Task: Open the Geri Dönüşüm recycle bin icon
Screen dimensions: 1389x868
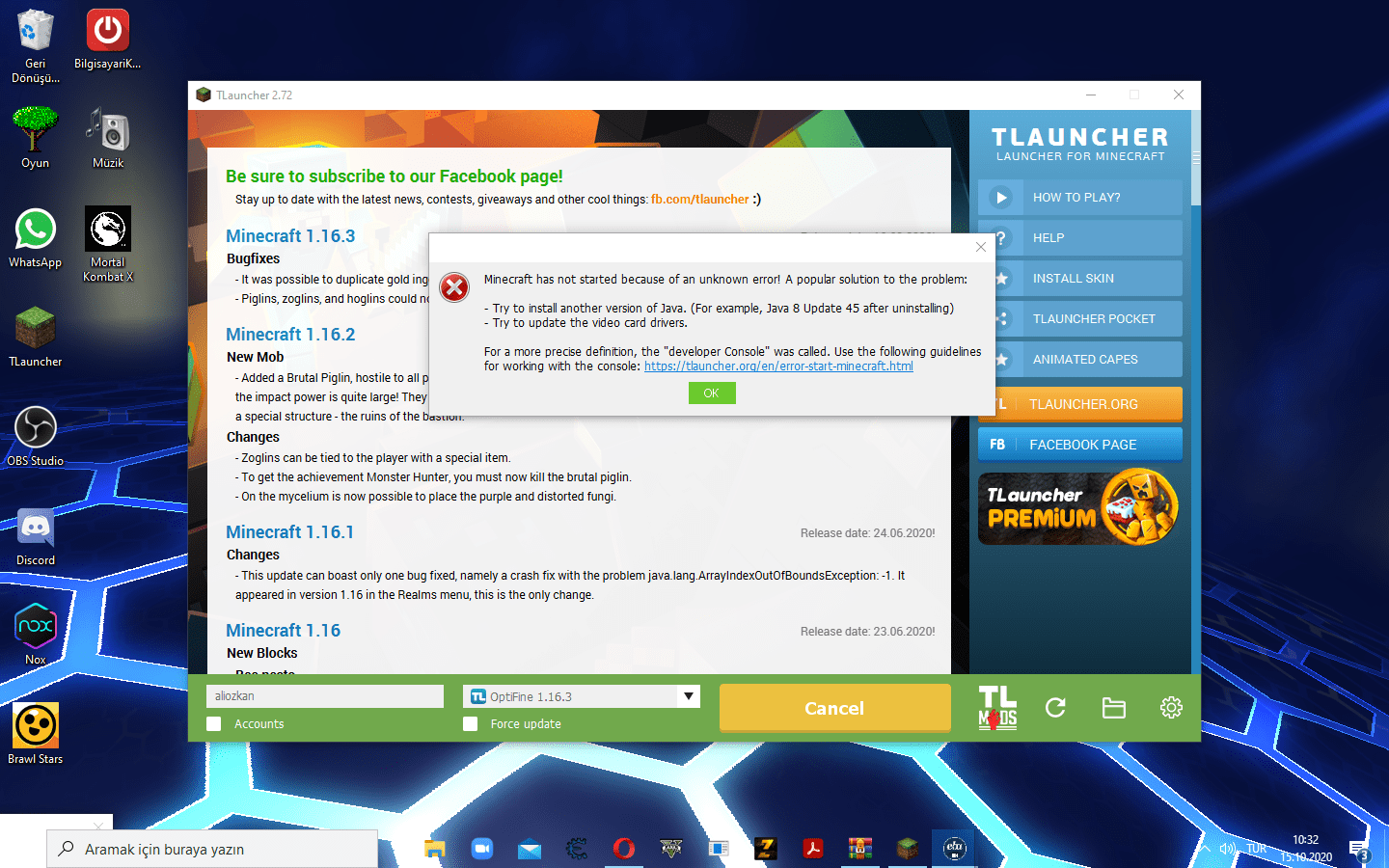Action: [x=35, y=46]
